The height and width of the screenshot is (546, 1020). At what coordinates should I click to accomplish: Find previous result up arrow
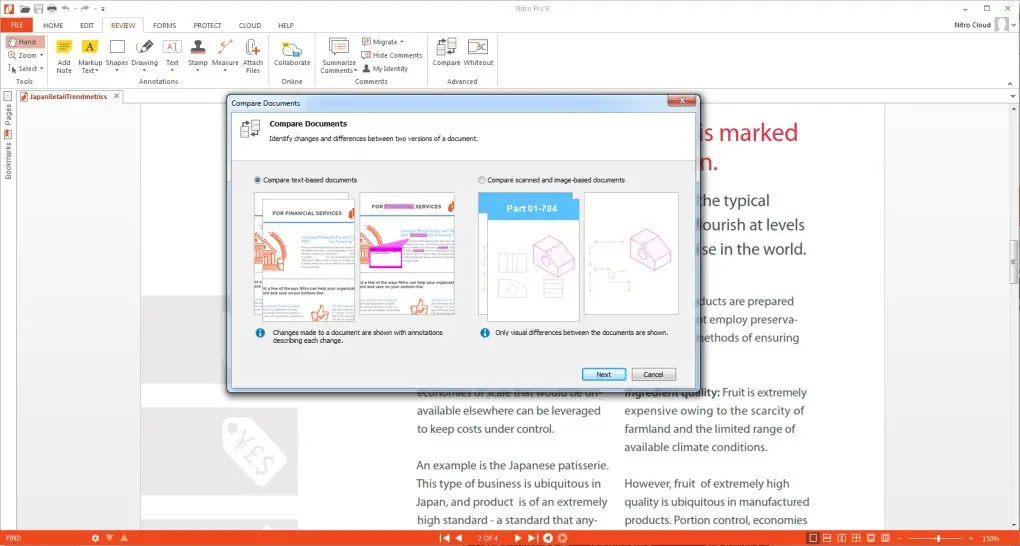pos(124,538)
